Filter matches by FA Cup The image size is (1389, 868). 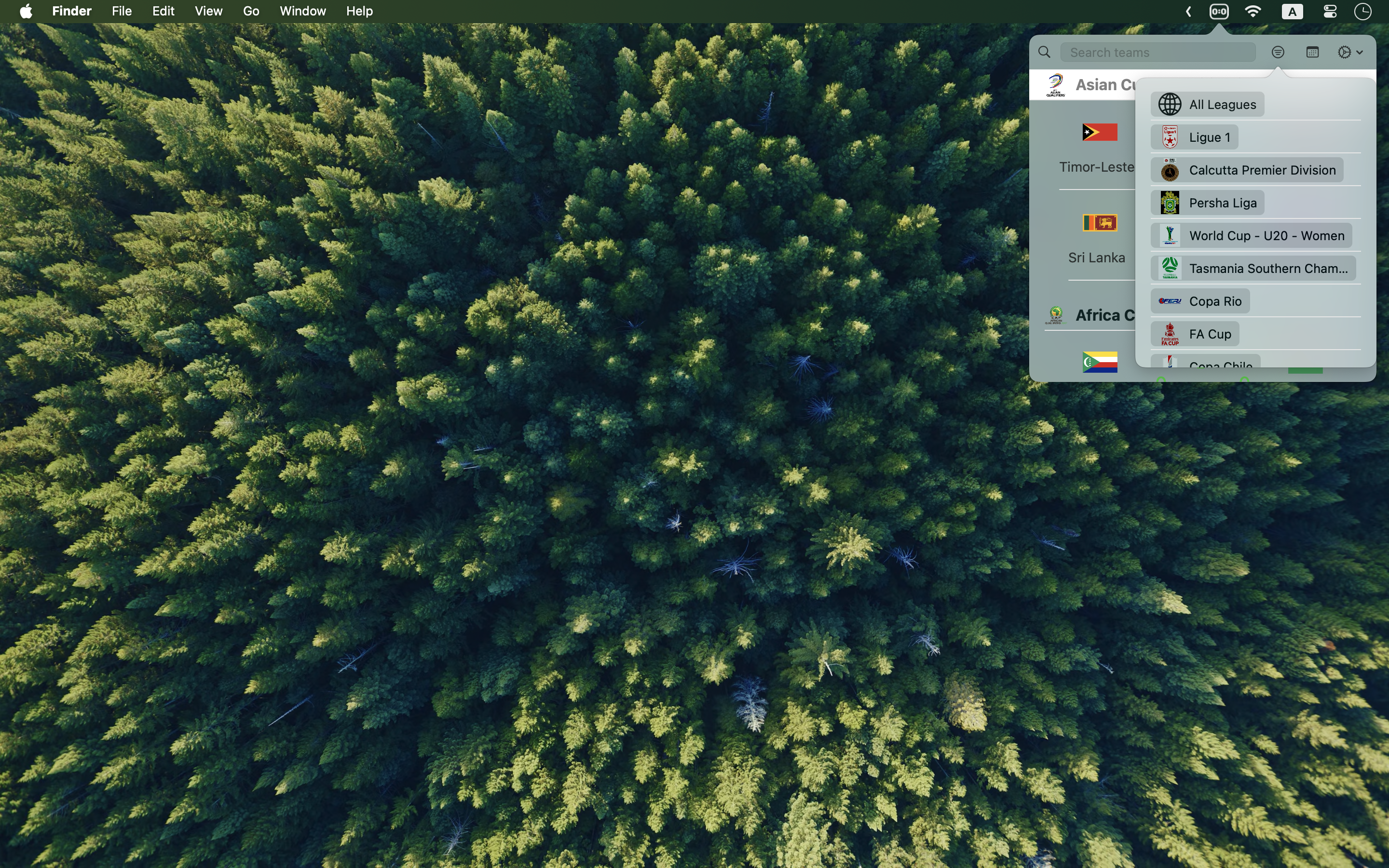click(x=1195, y=334)
